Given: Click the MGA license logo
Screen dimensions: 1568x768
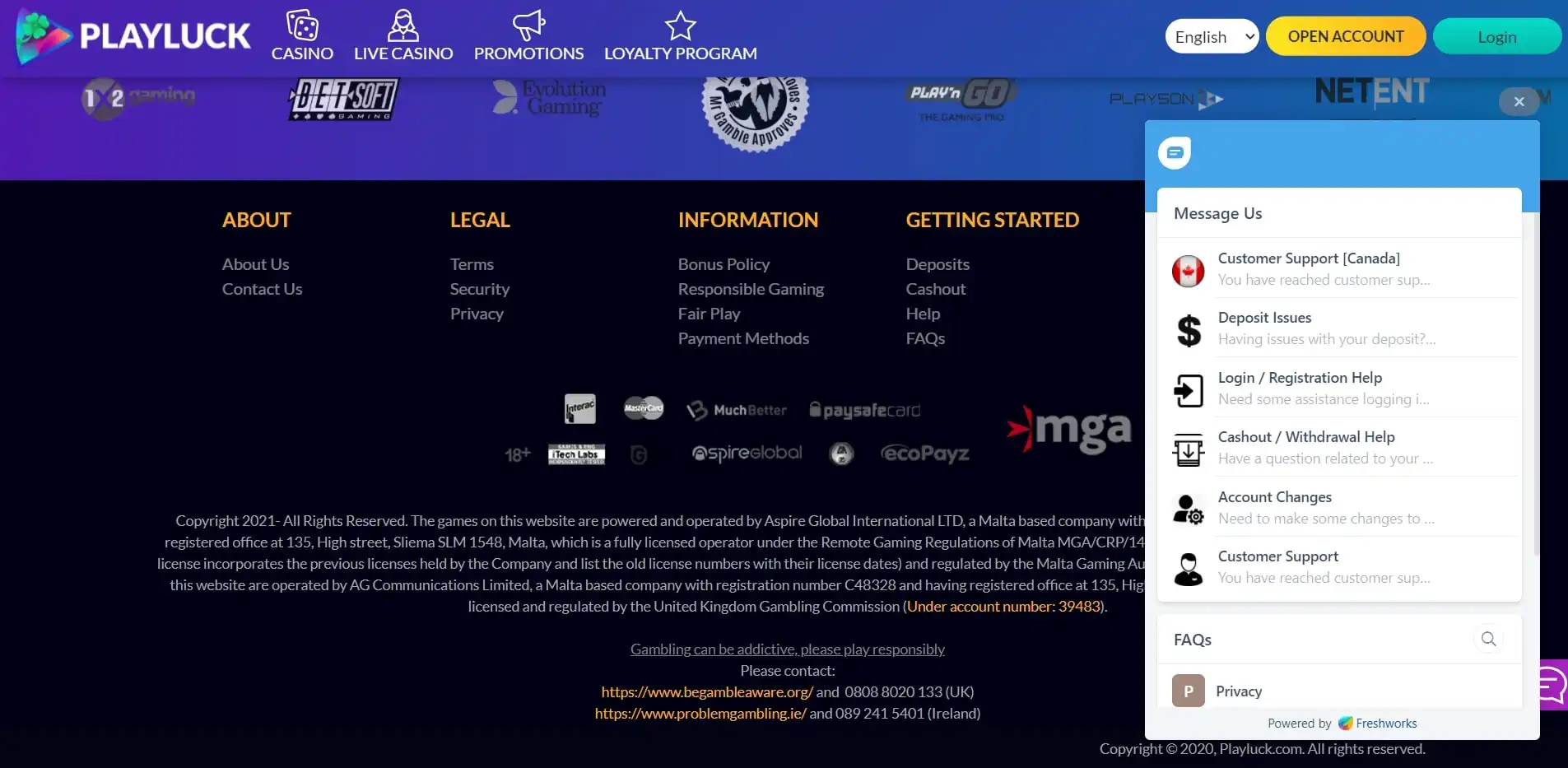Looking at the screenshot, I should (x=1069, y=429).
